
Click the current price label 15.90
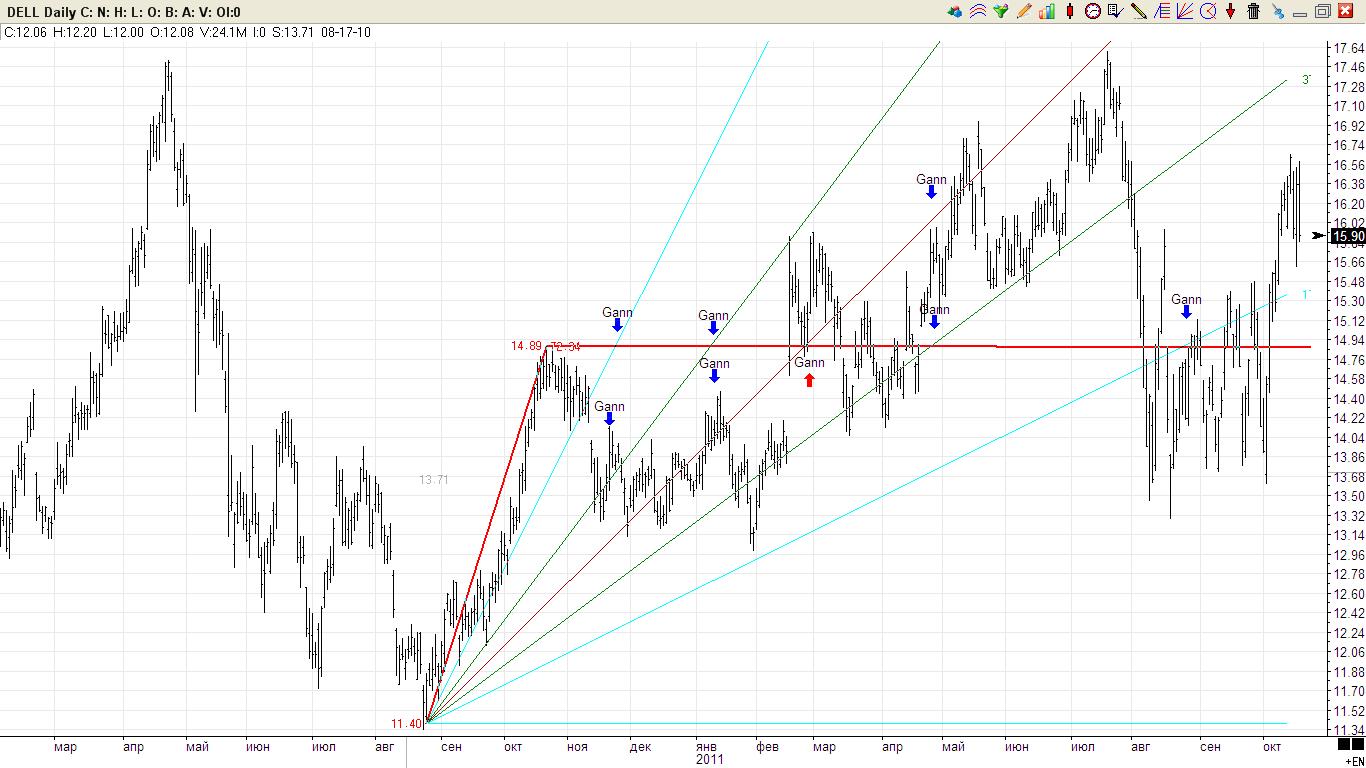coord(1348,236)
